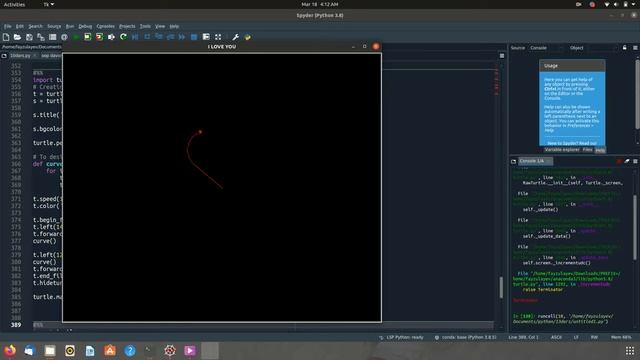The height and width of the screenshot is (360, 640).
Task: Click LSP Python ready status entry
Action: (401, 338)
